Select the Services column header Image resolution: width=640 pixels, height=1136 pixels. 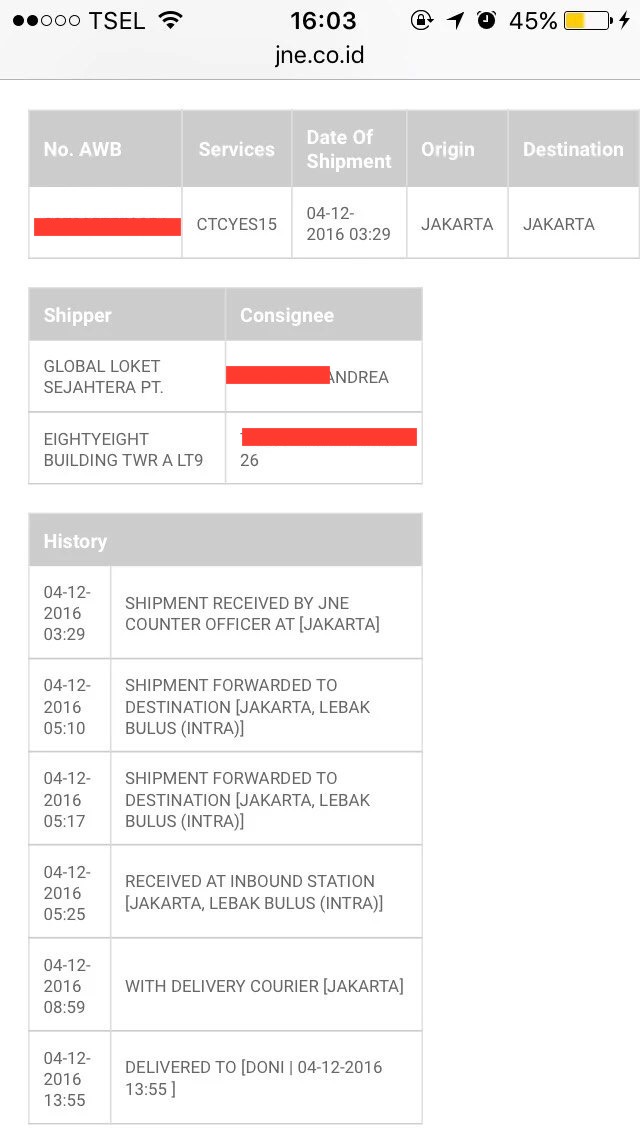(236, 149)
